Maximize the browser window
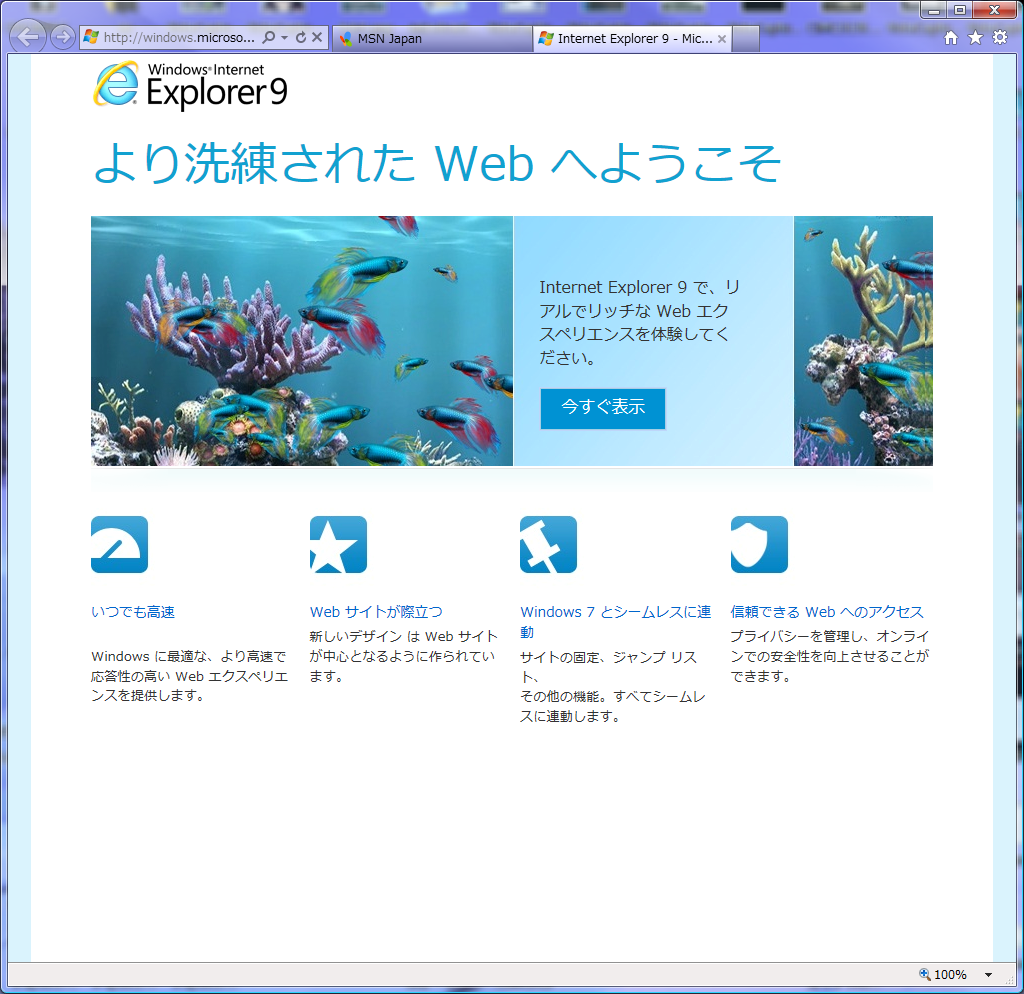Screen dimensions: 1024x994 [959, 10]
